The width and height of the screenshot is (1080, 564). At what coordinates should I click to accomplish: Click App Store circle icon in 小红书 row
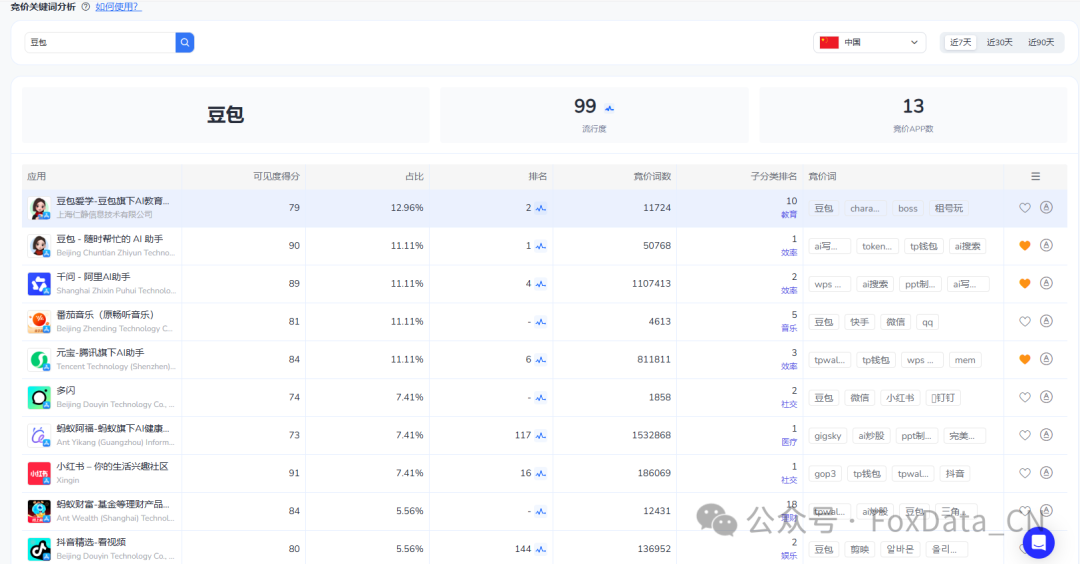(1046, 472)
